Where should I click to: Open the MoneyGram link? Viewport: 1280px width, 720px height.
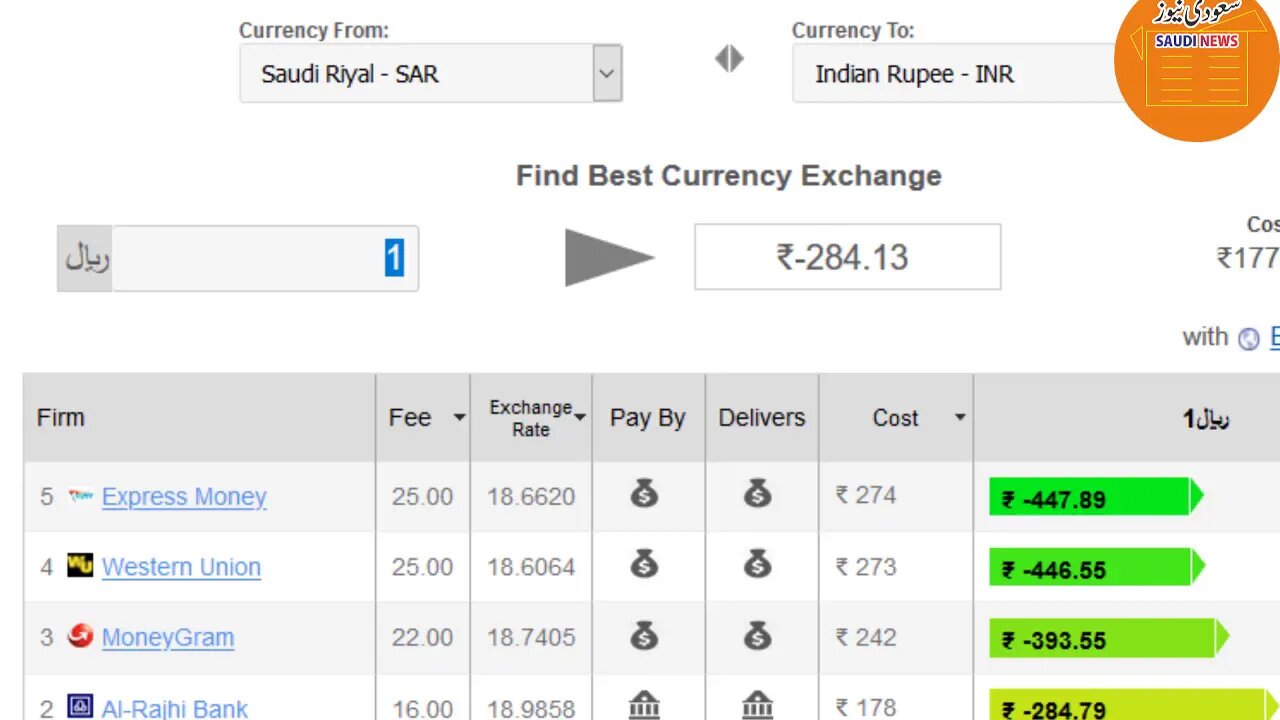tap(168, 638)
